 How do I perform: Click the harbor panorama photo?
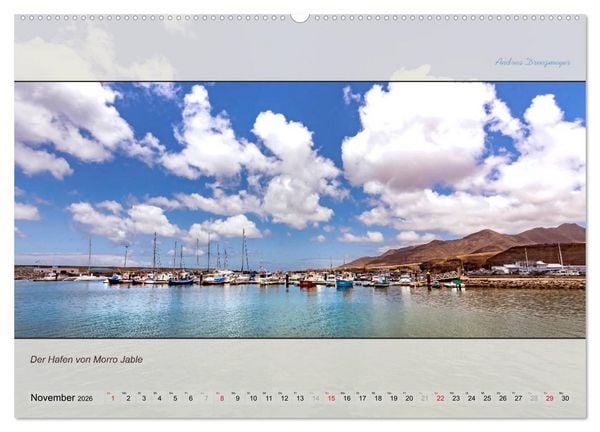[x=300, y=210]
